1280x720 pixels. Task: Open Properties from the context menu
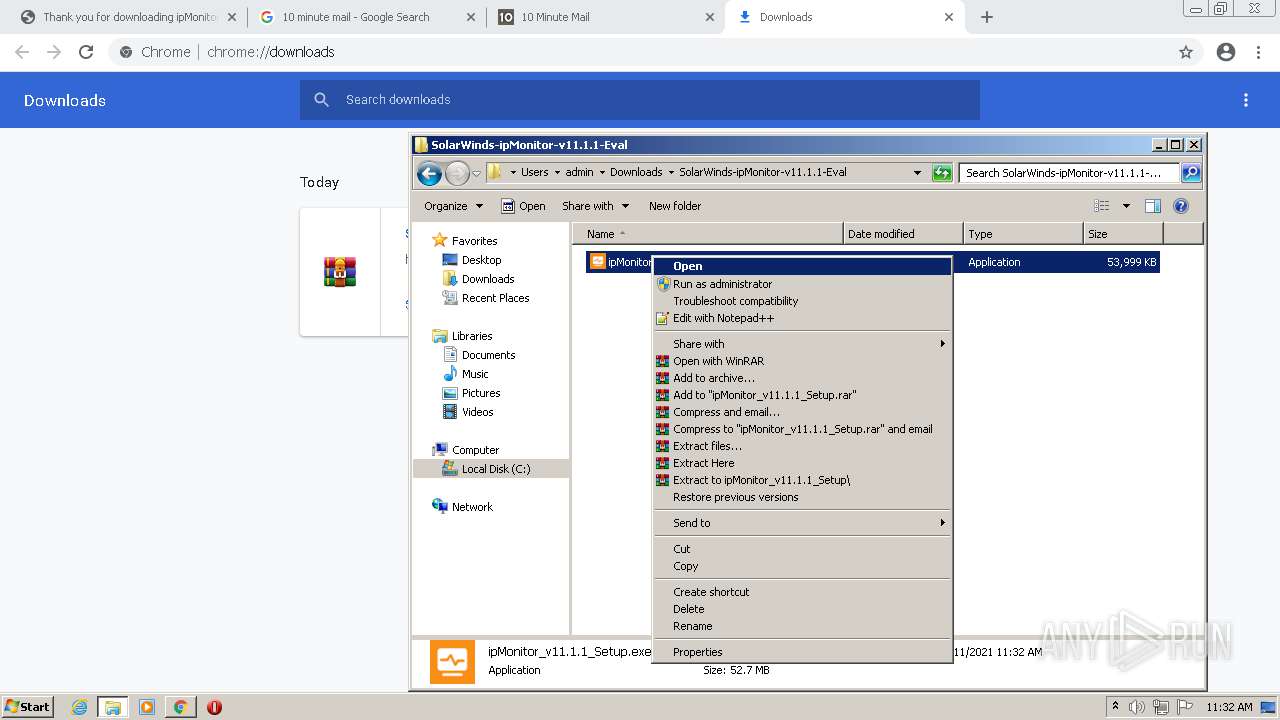tap(802, 652)
